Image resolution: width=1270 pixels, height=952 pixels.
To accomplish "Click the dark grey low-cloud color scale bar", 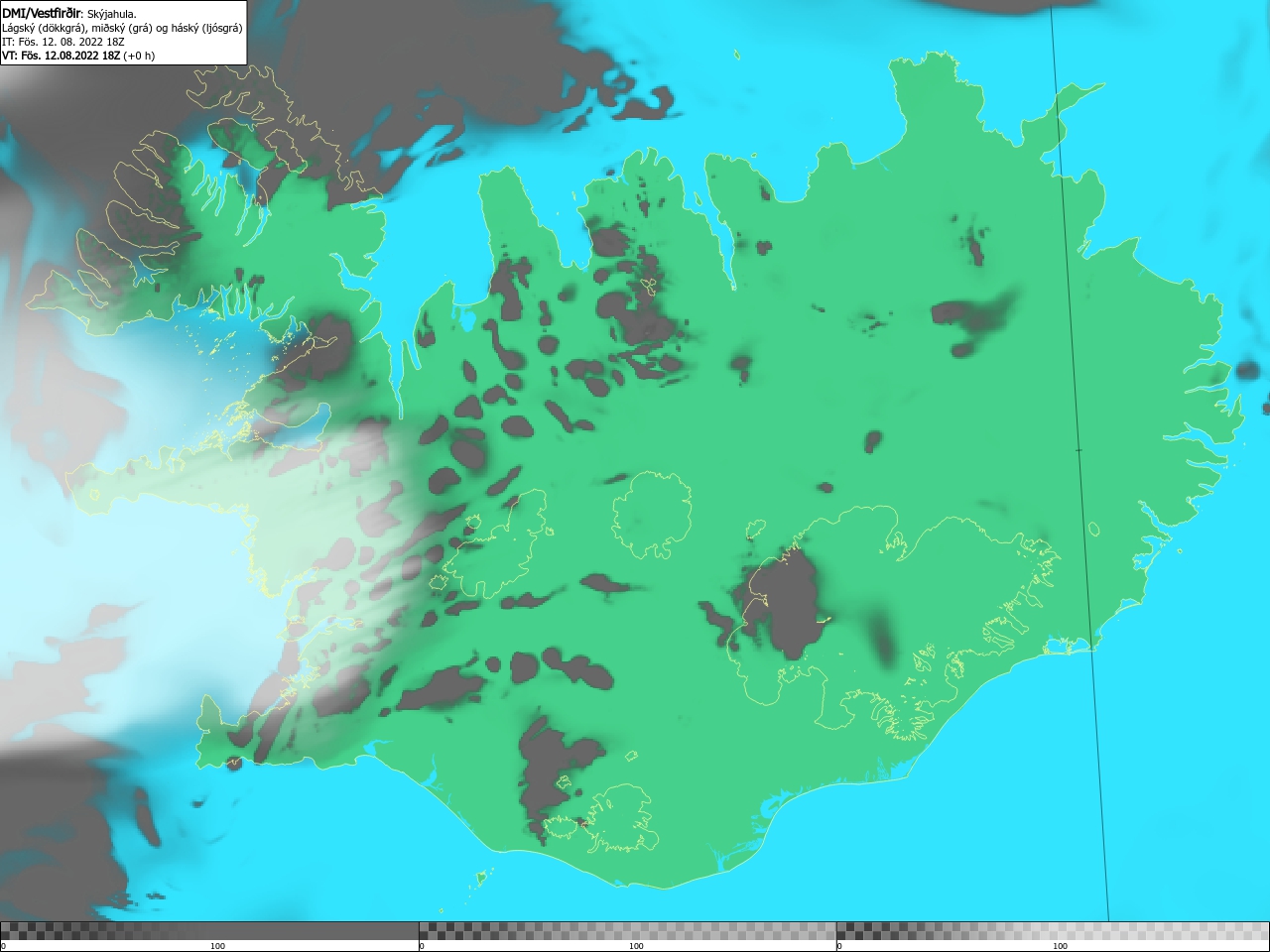I will (x=209, y=931).
